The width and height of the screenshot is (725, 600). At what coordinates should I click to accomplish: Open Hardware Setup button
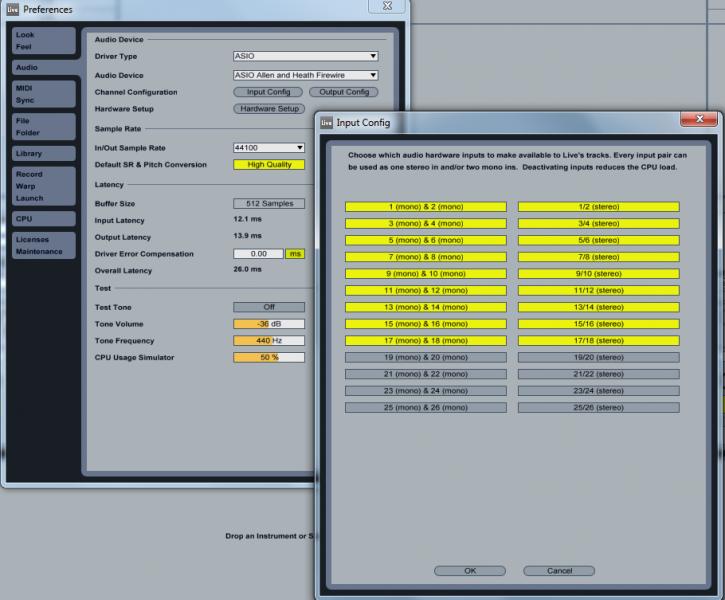coord(269,109)
